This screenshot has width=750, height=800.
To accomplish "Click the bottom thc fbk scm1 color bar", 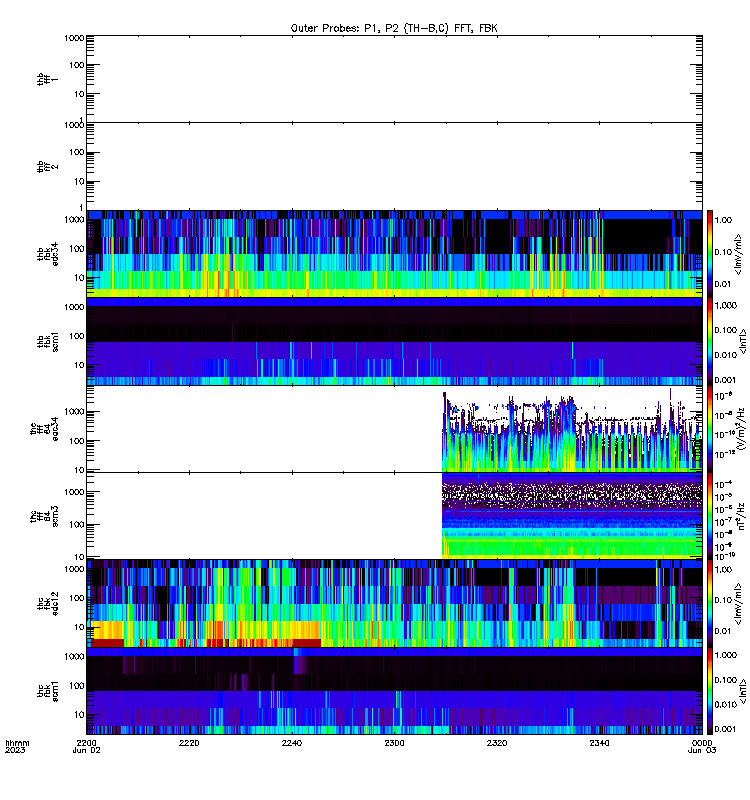I will click(710, 691).
